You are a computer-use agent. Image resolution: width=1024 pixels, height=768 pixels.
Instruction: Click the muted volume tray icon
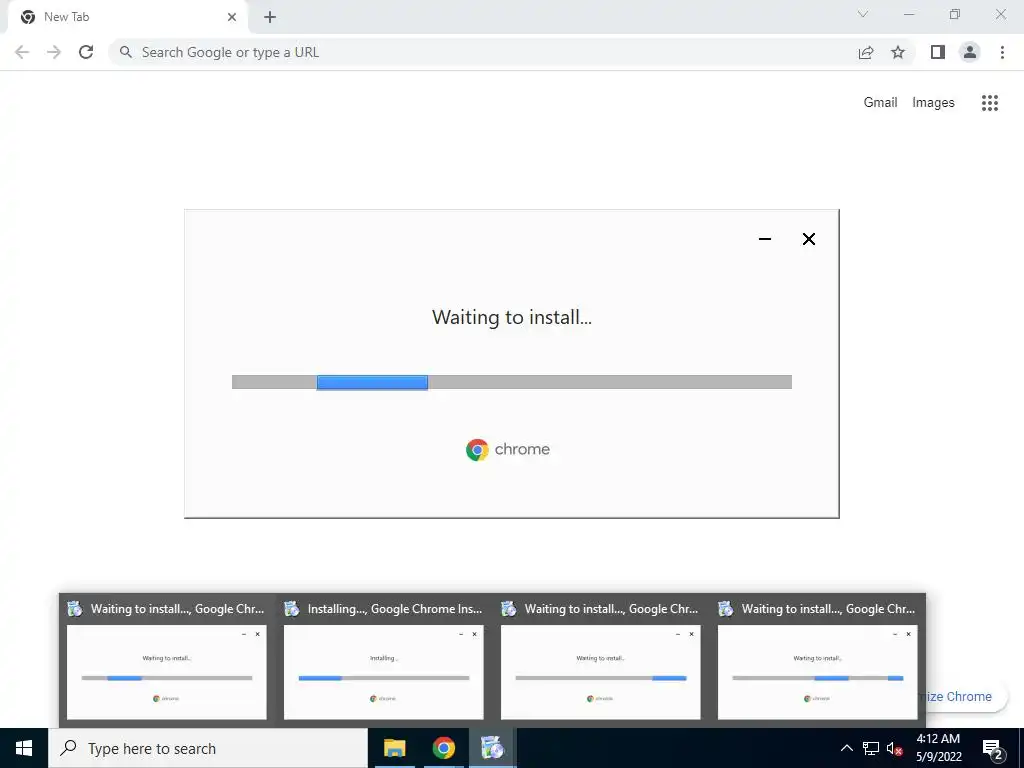(x=894, y=748)
